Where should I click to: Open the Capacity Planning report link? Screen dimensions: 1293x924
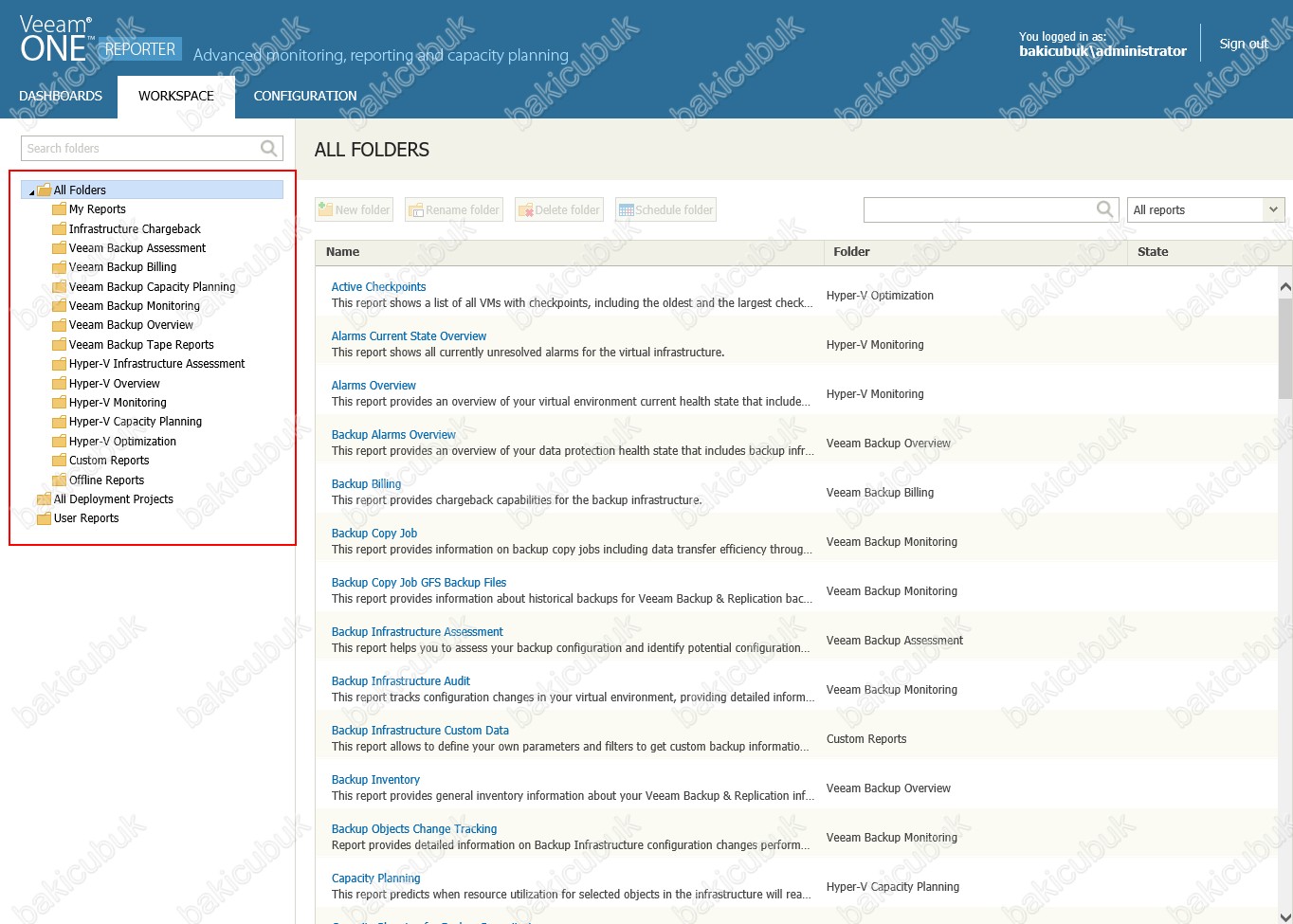pos(375,879)
